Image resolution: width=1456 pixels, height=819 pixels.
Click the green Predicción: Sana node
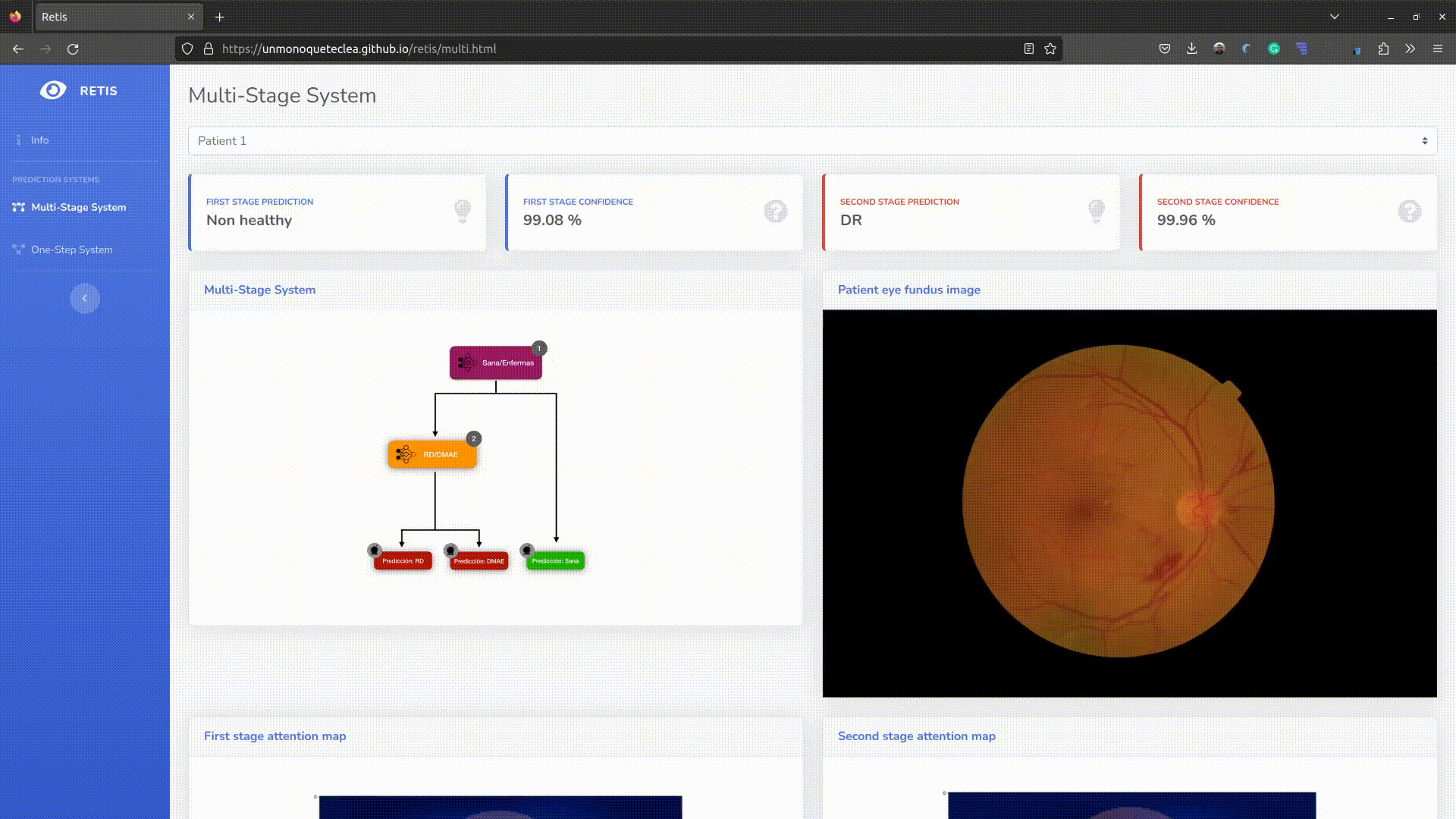tap(555, 561)
